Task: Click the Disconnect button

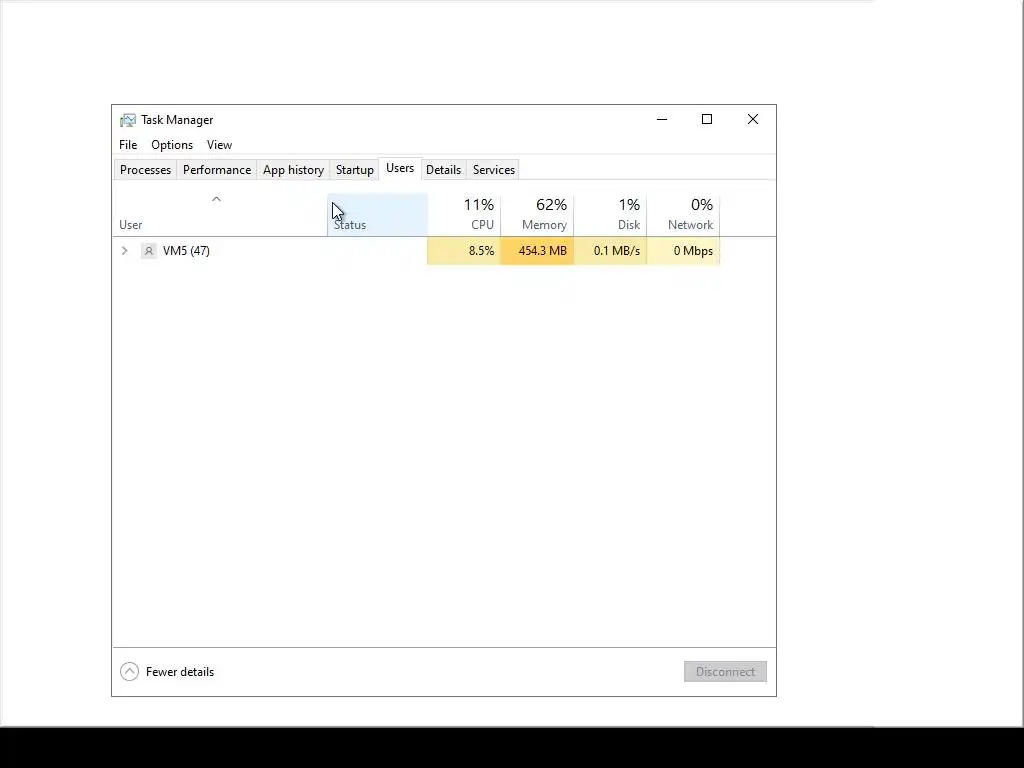Action: pos(725,671)
